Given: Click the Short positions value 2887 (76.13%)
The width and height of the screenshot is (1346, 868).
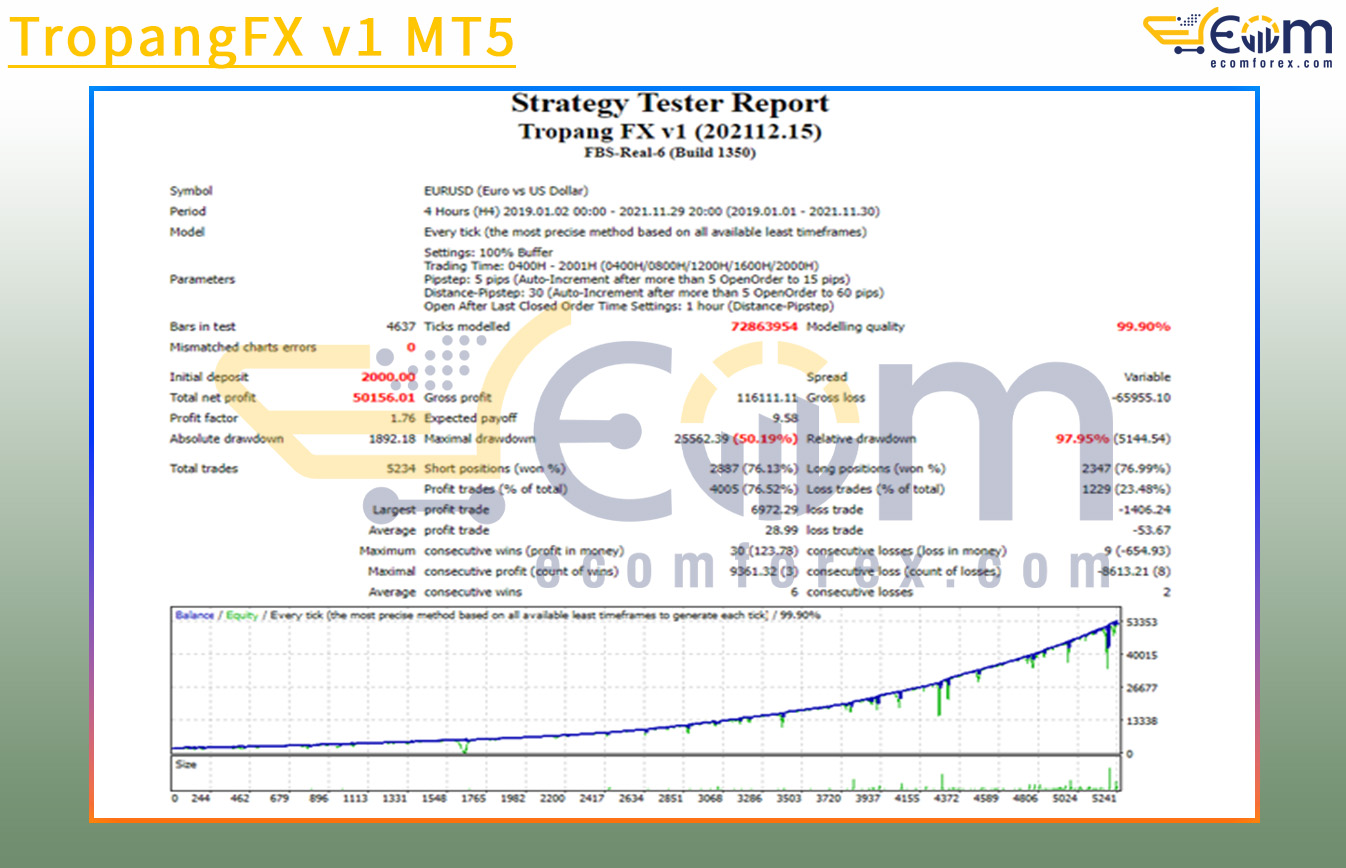Looking at the screenshot, I should (753, 469).
